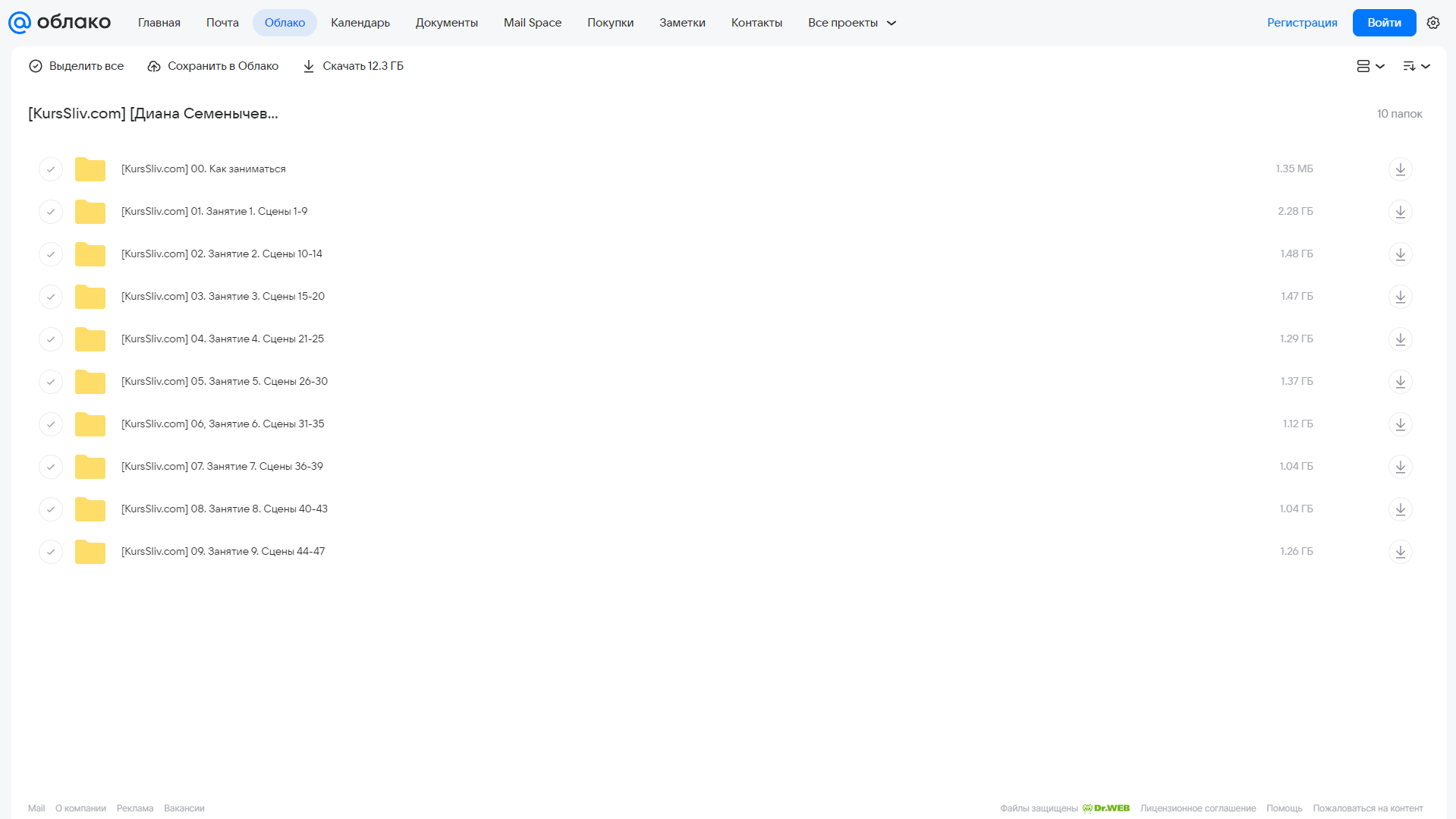Check the 08. Занятие 8 folder checkbox

51,509
